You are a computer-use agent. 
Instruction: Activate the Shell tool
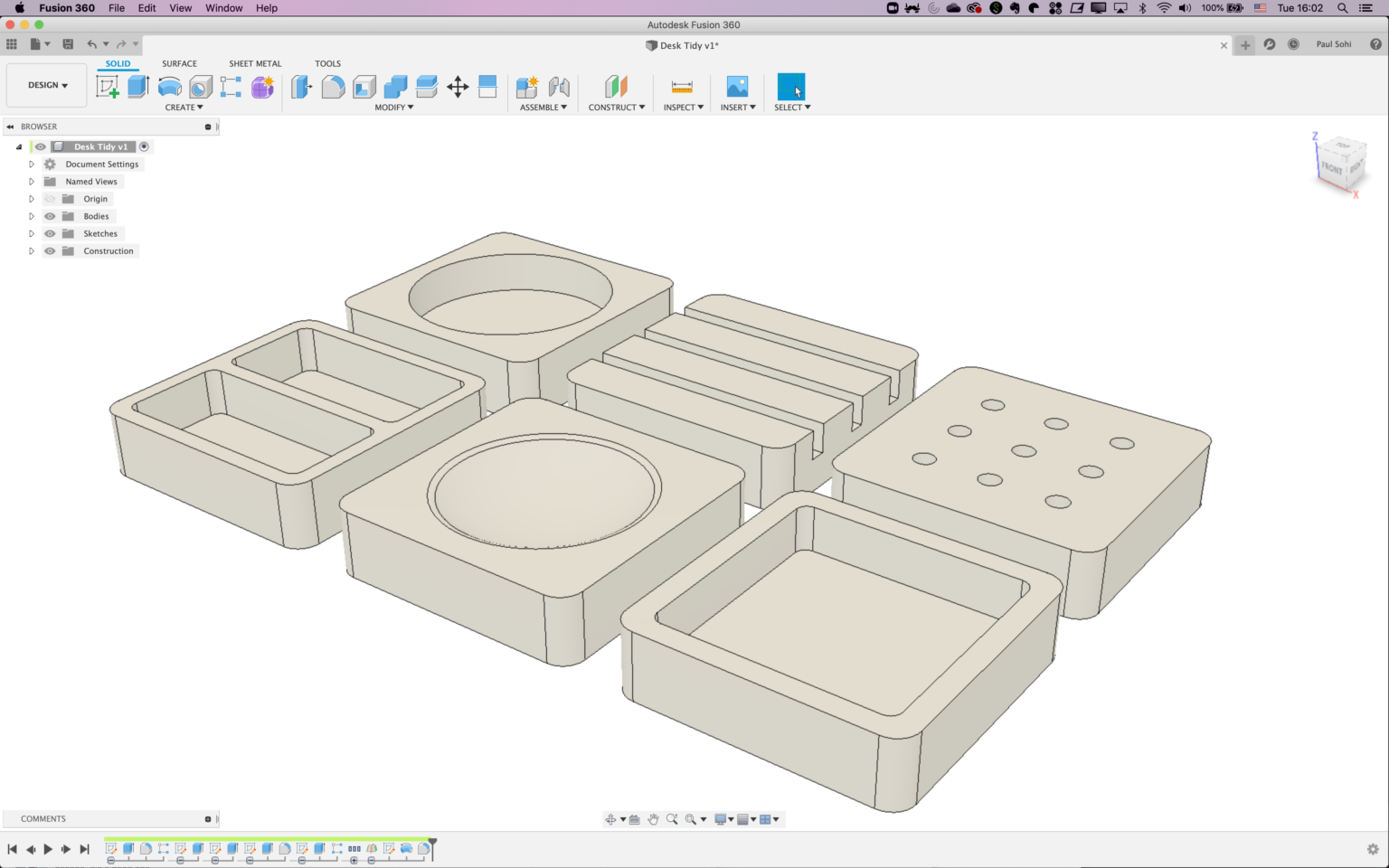tap(364, 86)
